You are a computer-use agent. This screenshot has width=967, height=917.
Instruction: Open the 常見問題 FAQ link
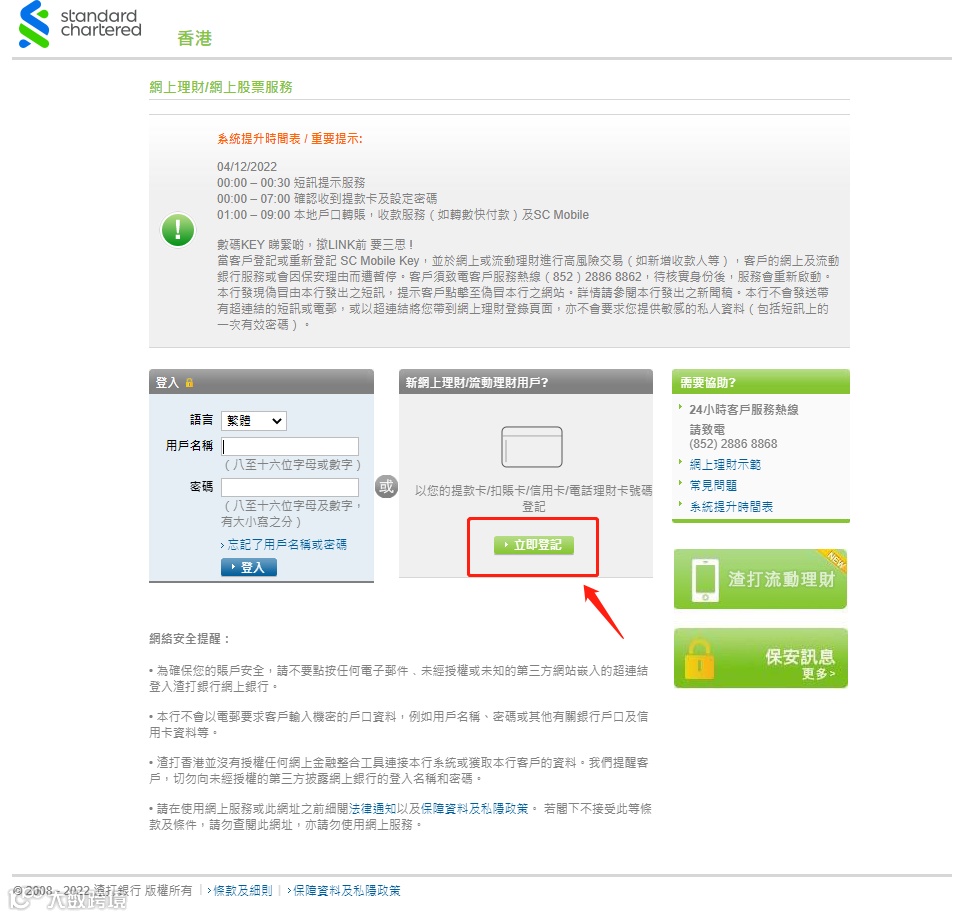tap(713, 485)
